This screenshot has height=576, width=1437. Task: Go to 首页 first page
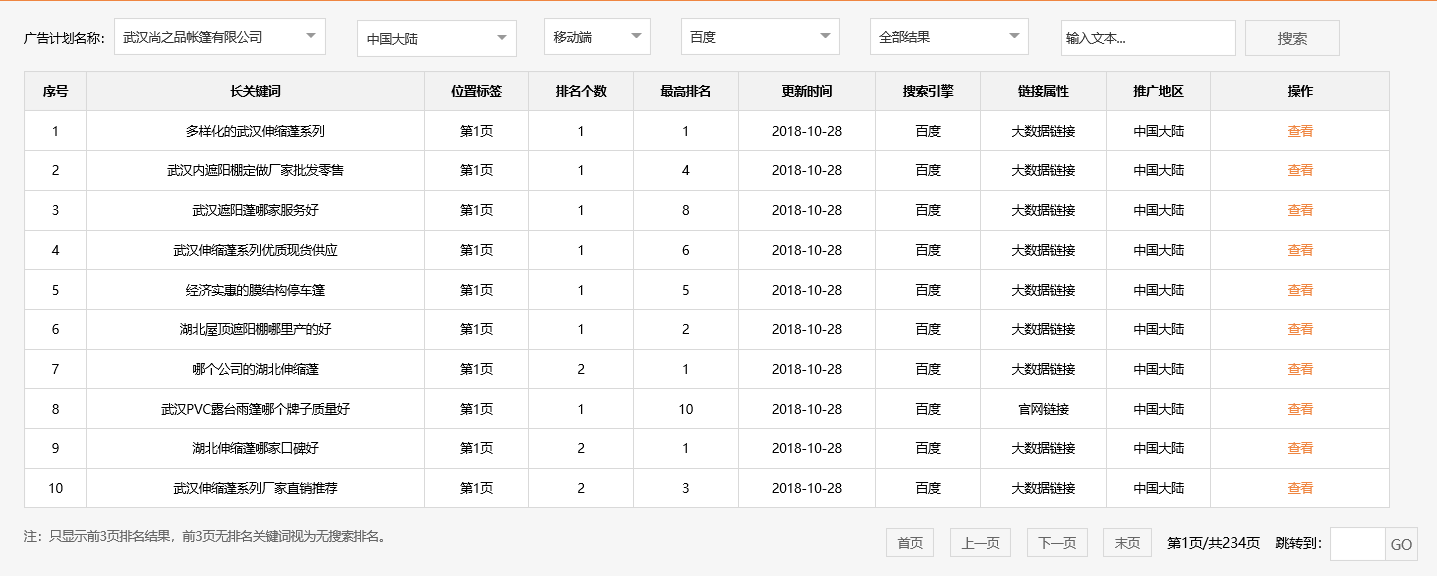pos(909,543)
